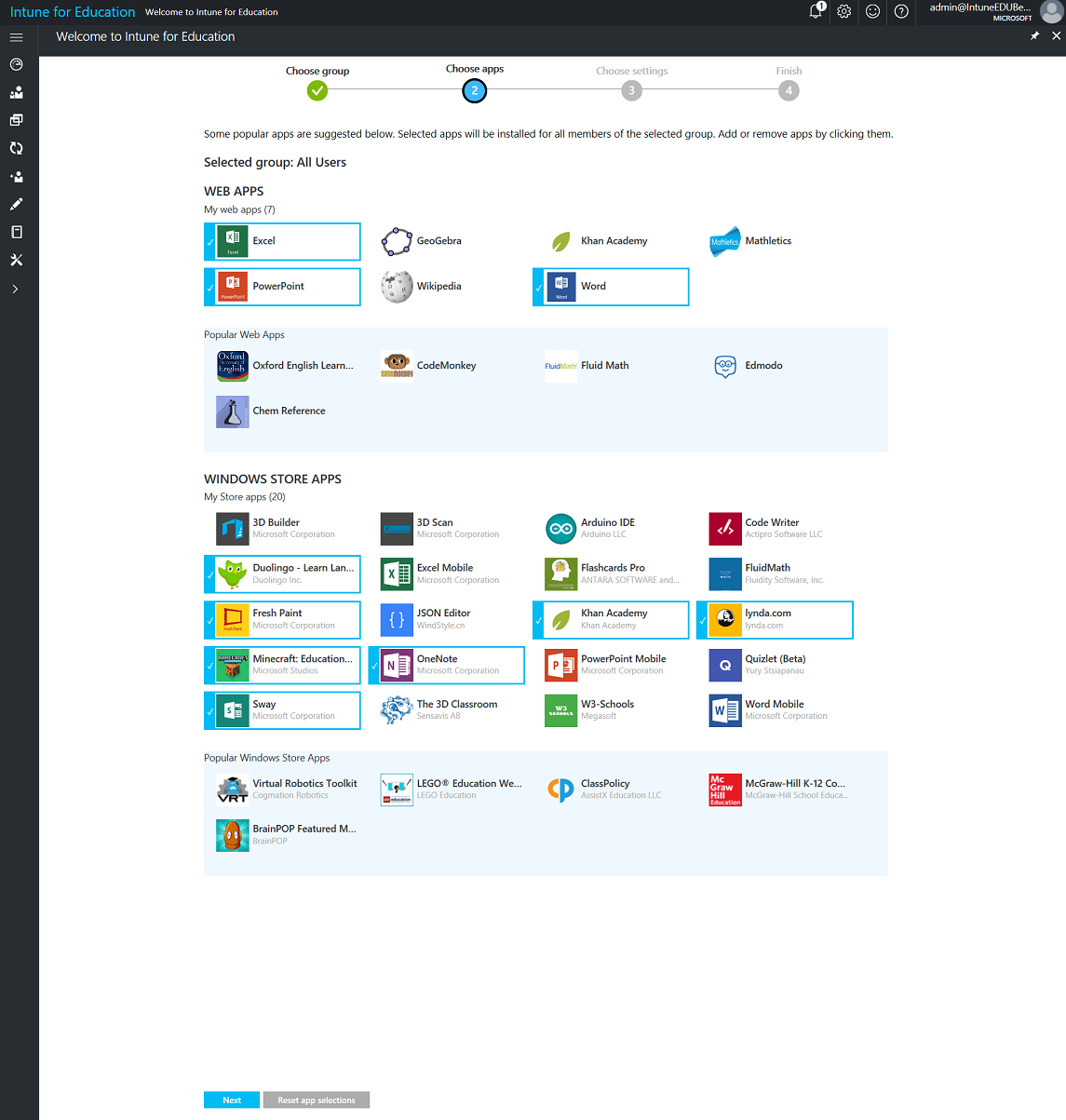Select the Choose apps step
Image resolution: width=1066 pixels, height=1120 pixels.
[x=475, y=90]
